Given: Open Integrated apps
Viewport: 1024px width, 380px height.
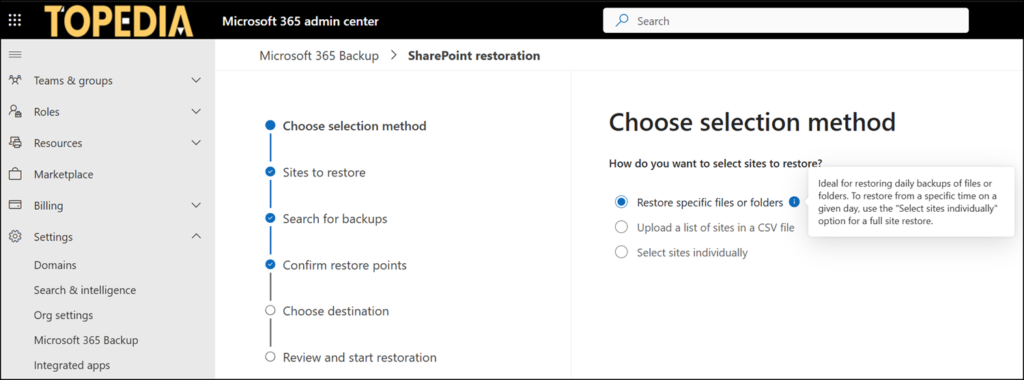Looking at the screenshot, I should click(72, 365).
